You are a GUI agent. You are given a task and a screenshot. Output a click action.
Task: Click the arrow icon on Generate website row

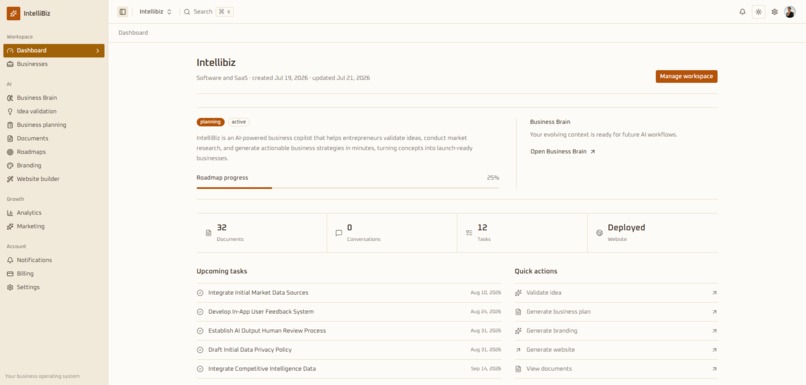[714, 350]
